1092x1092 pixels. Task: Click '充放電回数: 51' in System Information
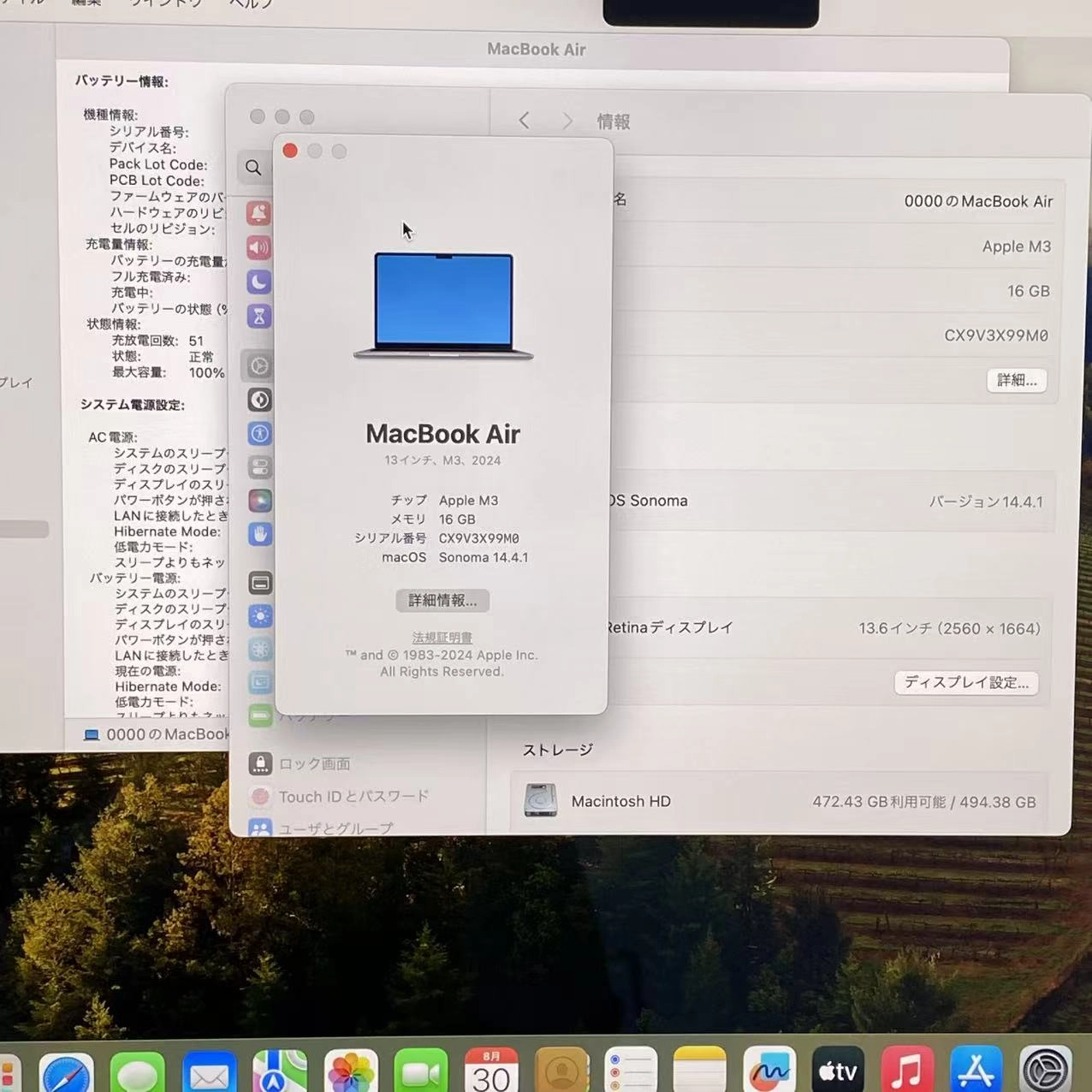click(x=157, y=341)
